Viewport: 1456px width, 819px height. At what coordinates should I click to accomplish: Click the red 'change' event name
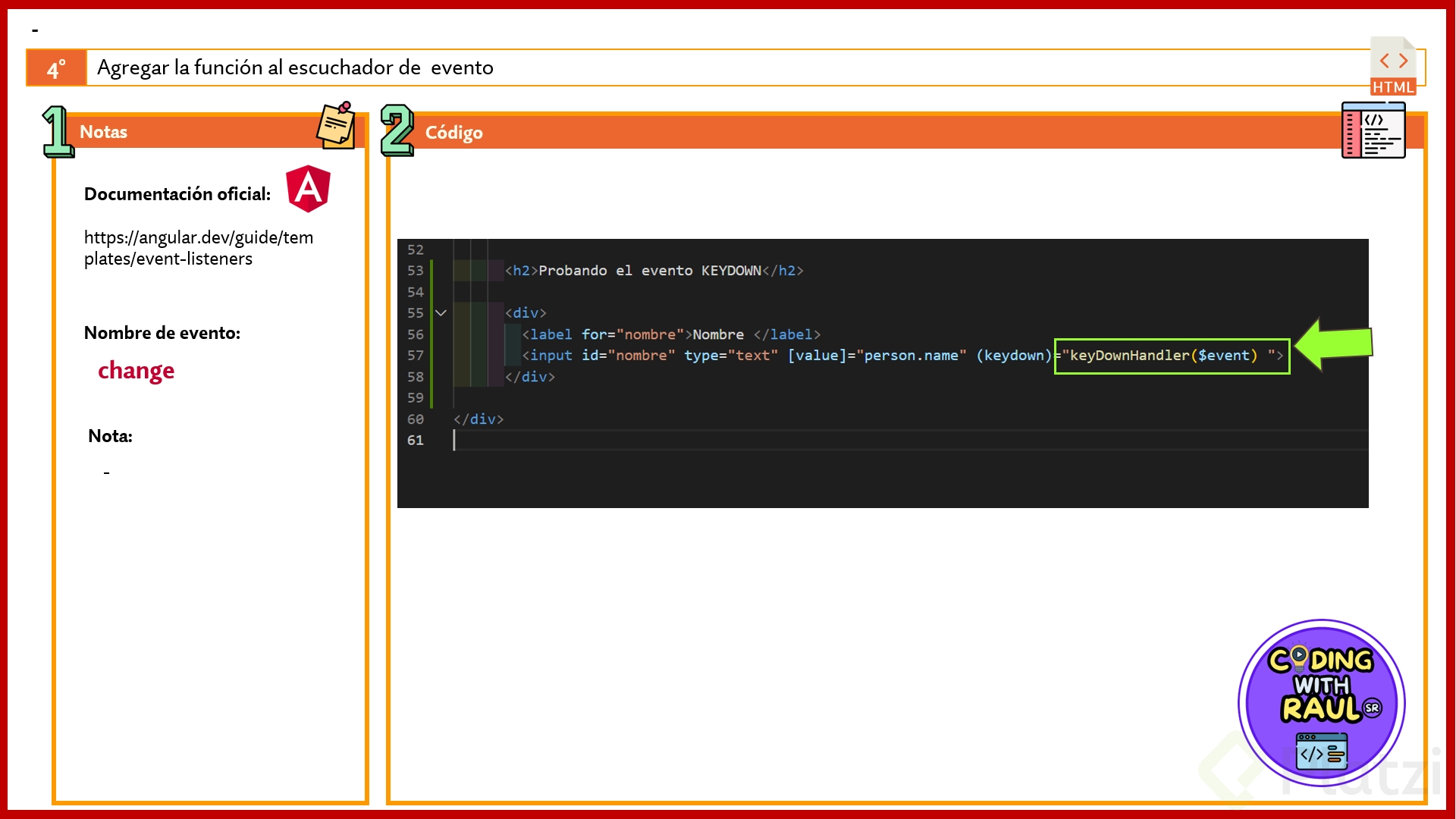[x=136, y=370]
